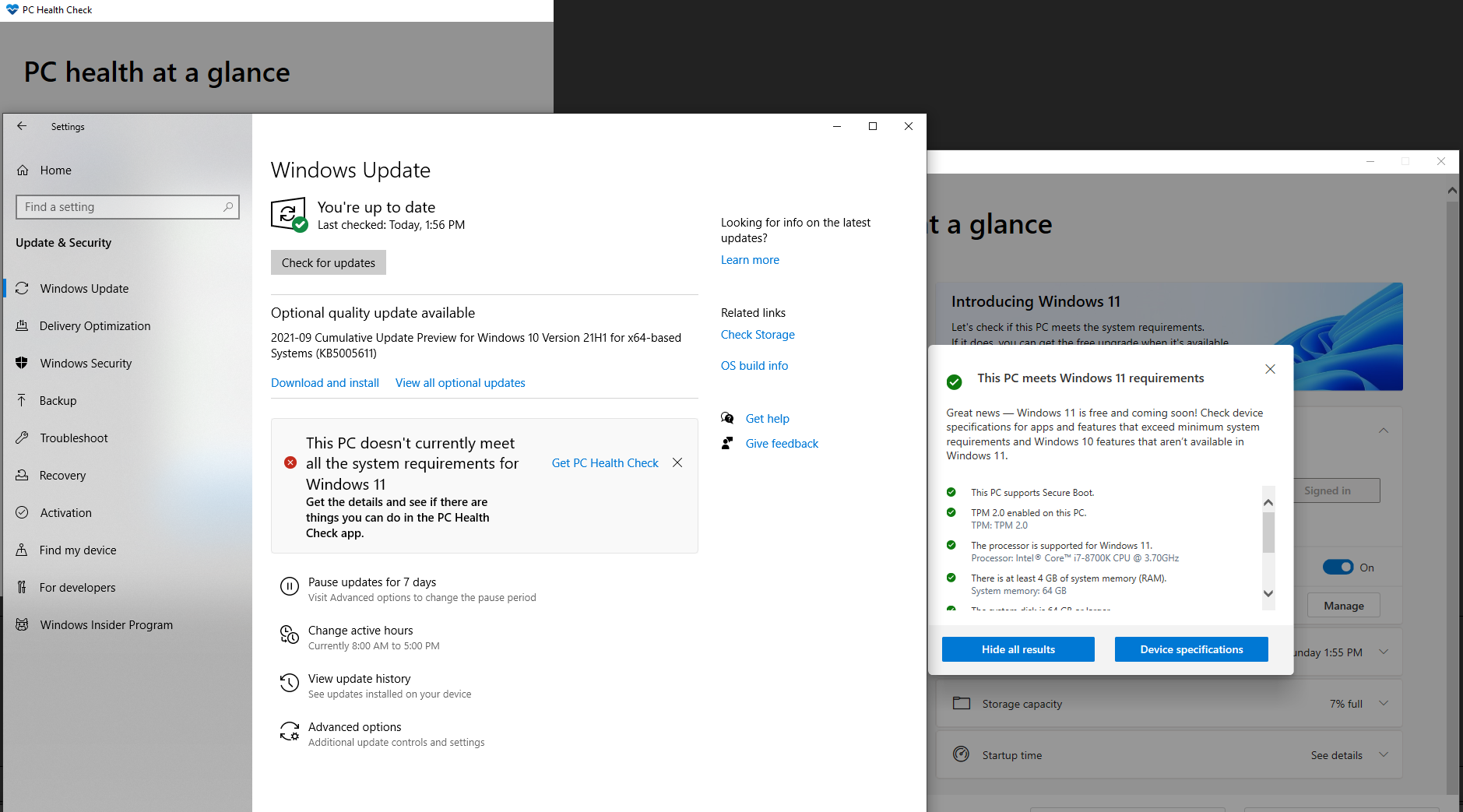The image size is (1463, 812).
Task: Click the results list scrollbar thumb
Action: tap(1268, 533)
